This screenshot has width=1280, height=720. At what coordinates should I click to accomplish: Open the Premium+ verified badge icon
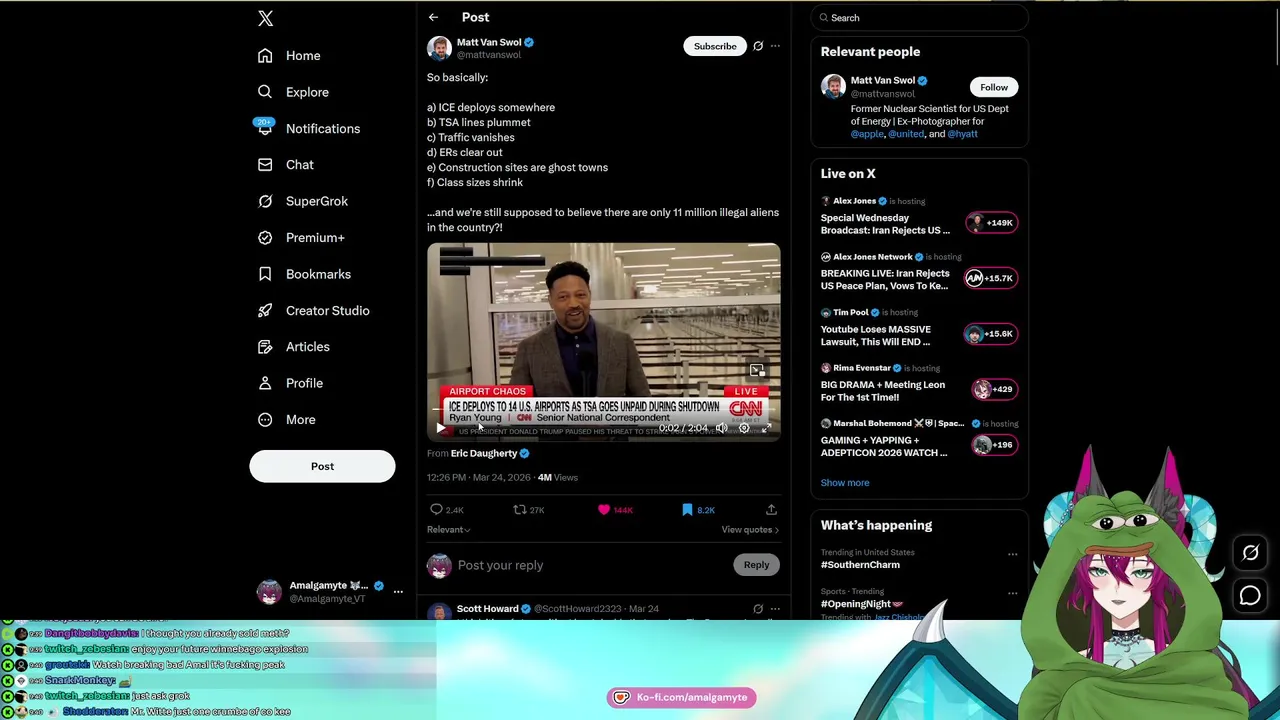coord(265,238)
